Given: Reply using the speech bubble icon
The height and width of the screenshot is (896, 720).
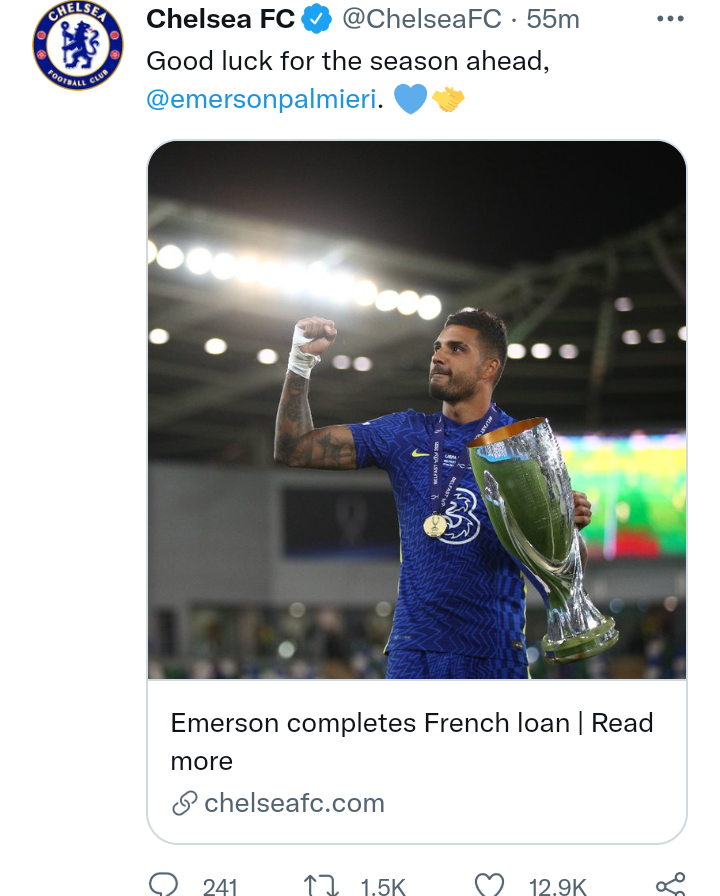Looking at the screenshot, I should pyautogui.click(x=162, y=885).
